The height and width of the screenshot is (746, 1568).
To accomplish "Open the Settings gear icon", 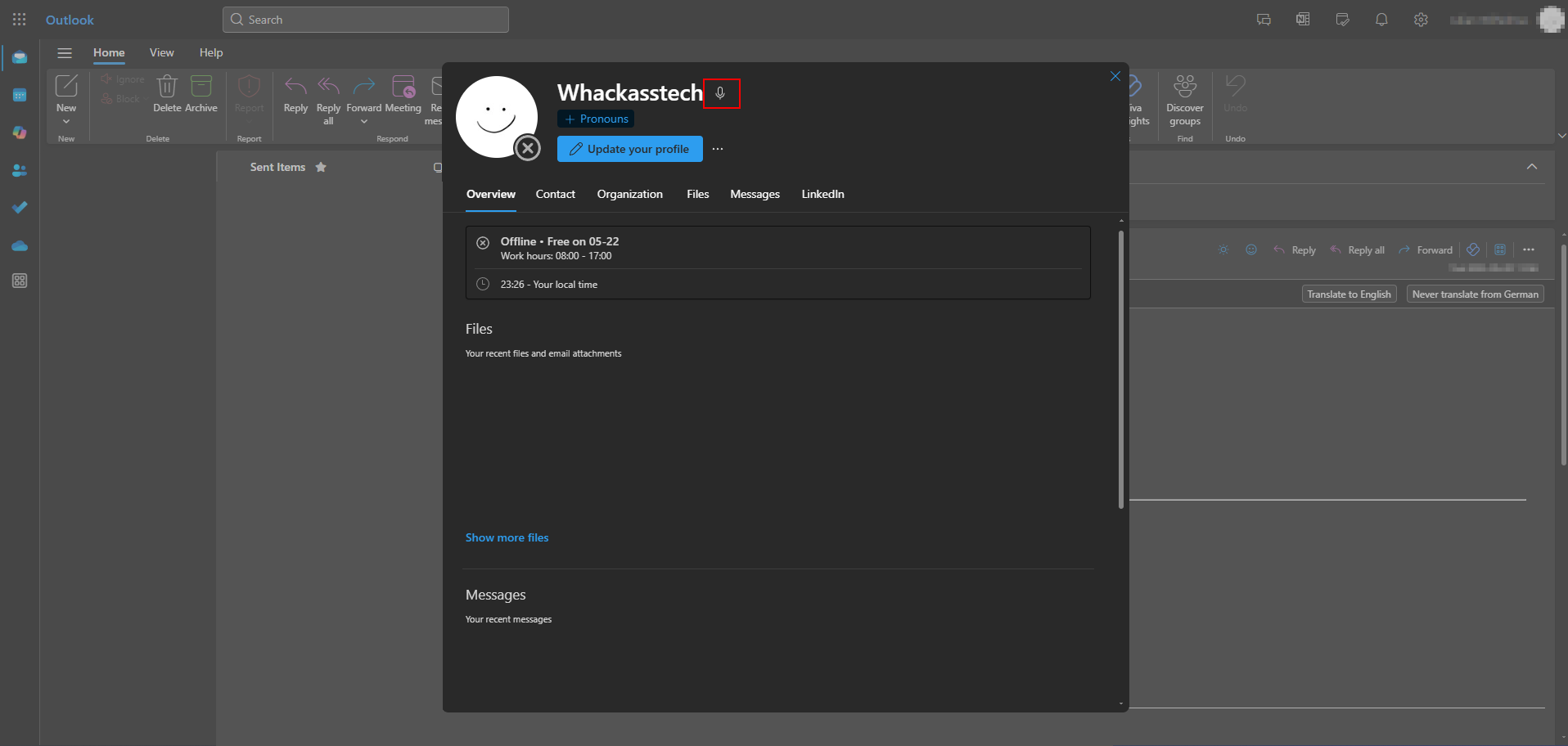I will point(1421,20).
